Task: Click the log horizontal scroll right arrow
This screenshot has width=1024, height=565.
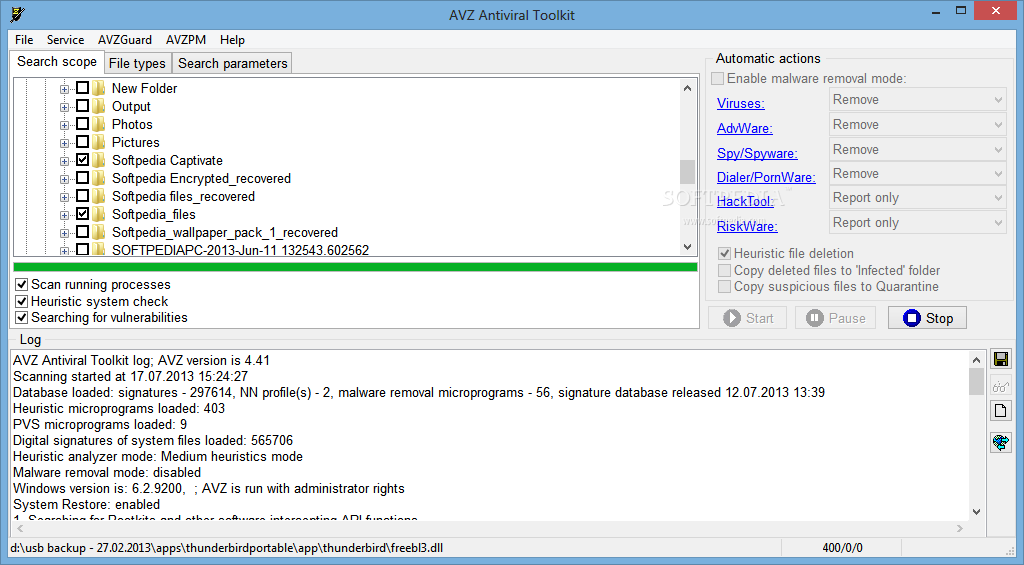Action: click(959, 528)
